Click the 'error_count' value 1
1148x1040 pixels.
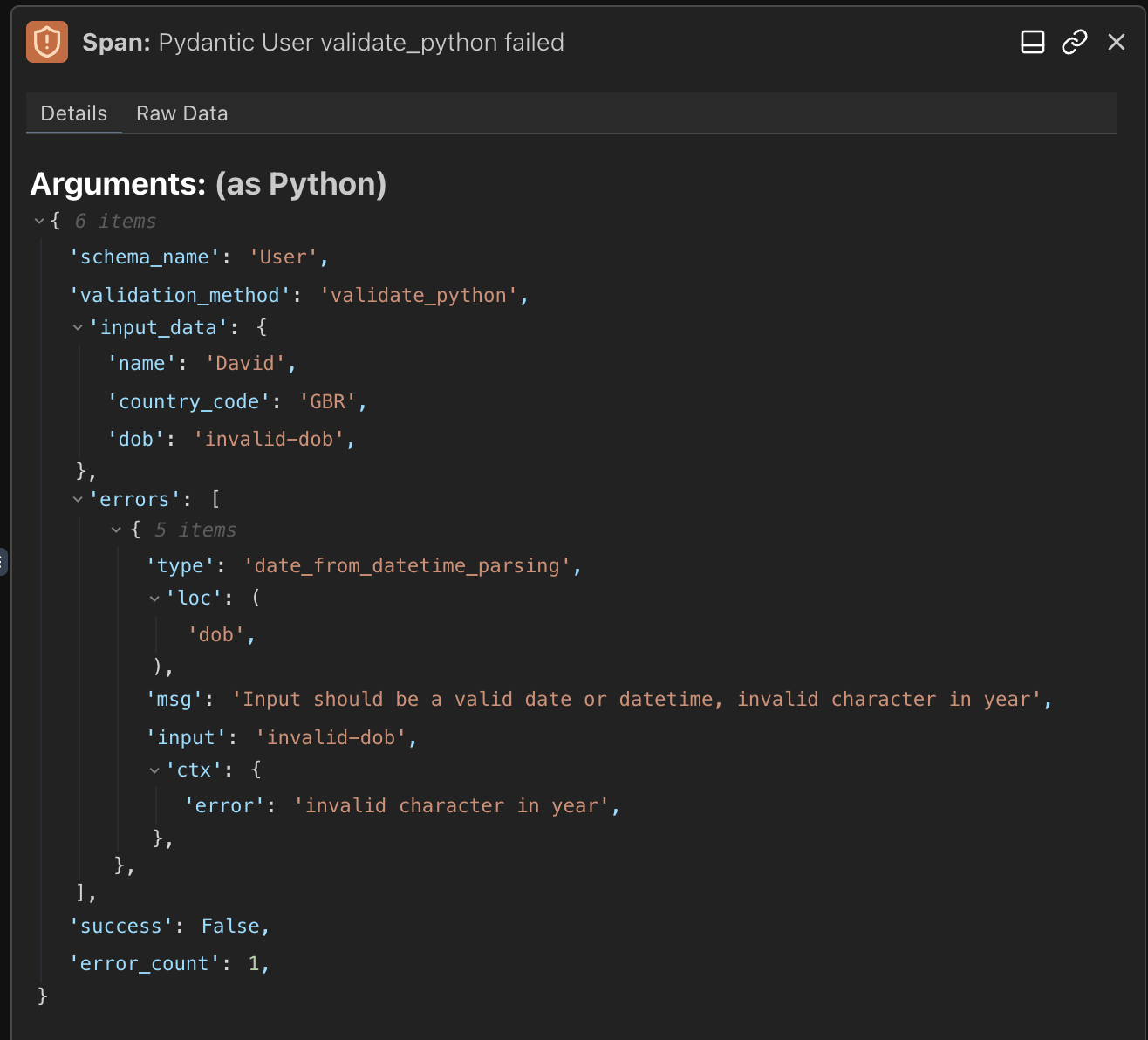[x=254, y=964]
